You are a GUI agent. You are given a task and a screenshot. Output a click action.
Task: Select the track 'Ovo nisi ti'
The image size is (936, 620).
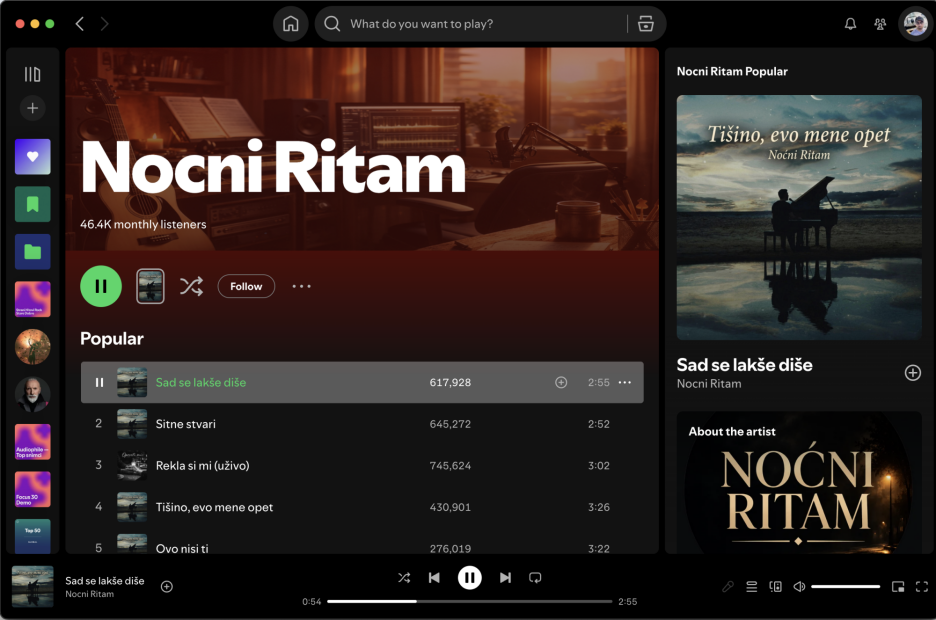[362, 542]
